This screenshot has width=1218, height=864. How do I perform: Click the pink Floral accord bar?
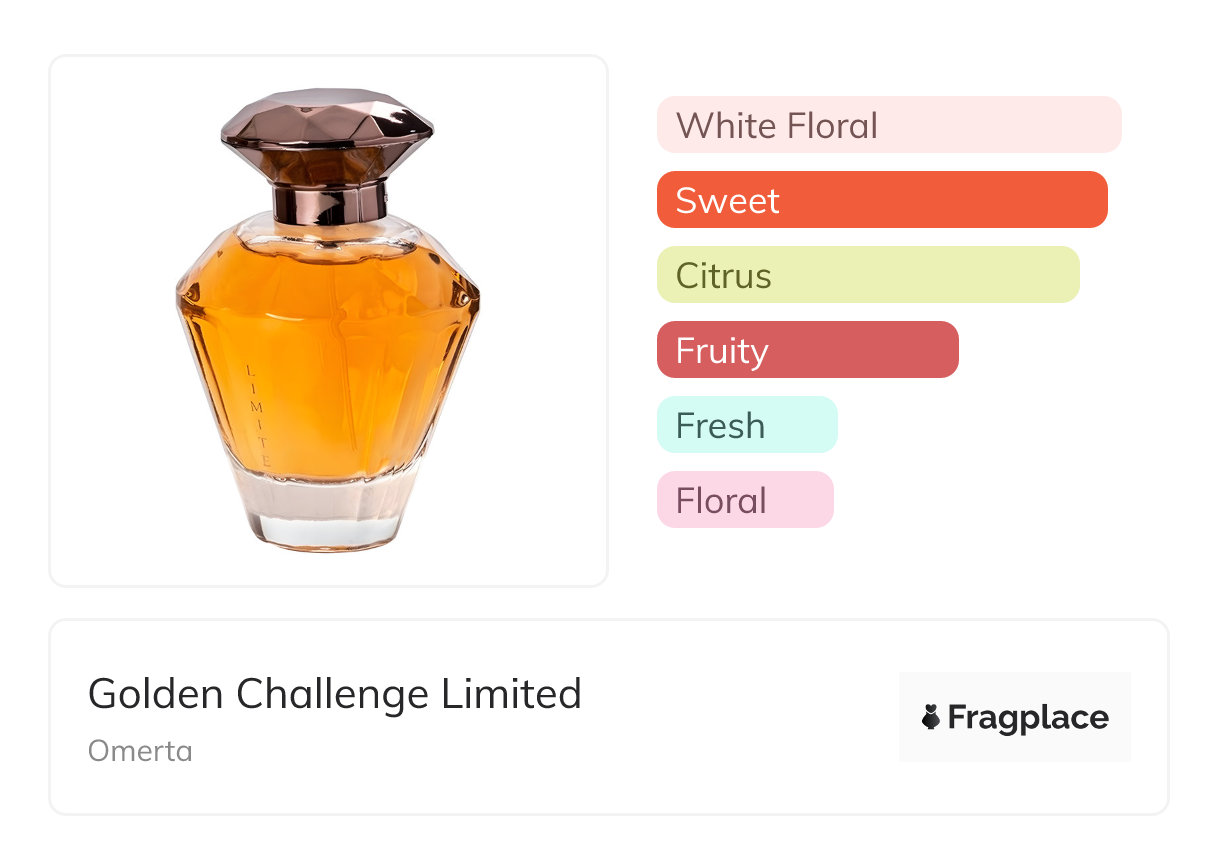pos(744,500)
